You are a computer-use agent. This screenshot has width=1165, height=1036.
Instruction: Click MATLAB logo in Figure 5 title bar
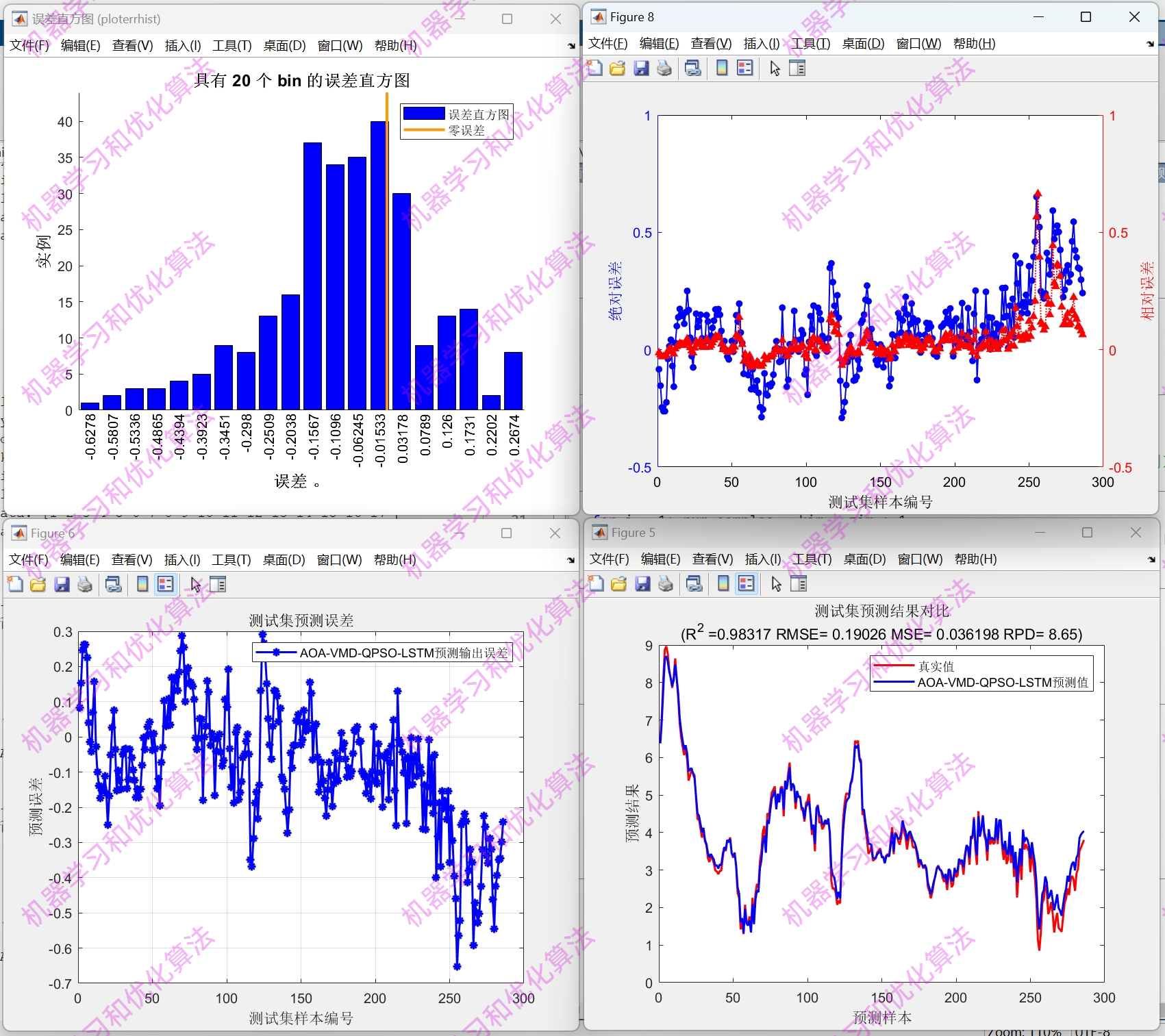coord(600,532)
